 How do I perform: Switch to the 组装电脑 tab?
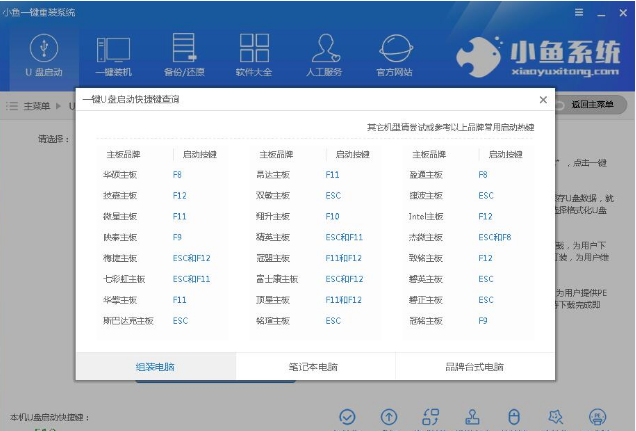point(155,367)
